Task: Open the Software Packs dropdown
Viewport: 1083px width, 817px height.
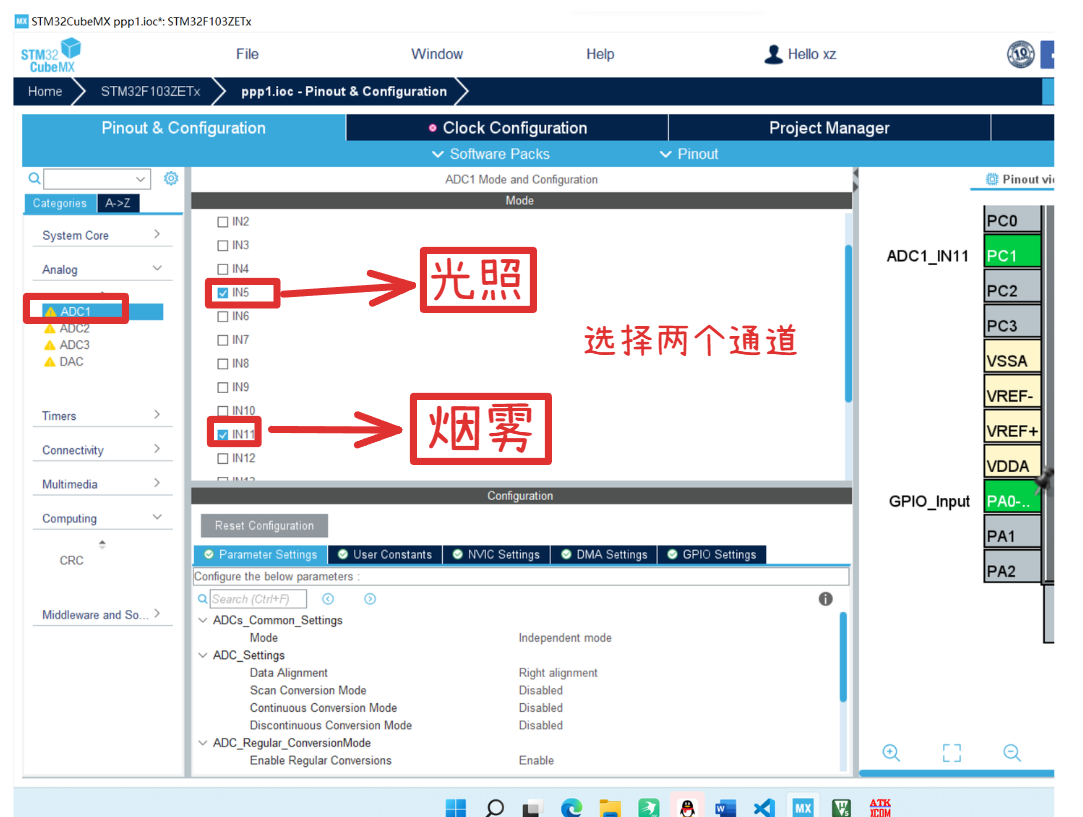Action: (x=490, y=154)
